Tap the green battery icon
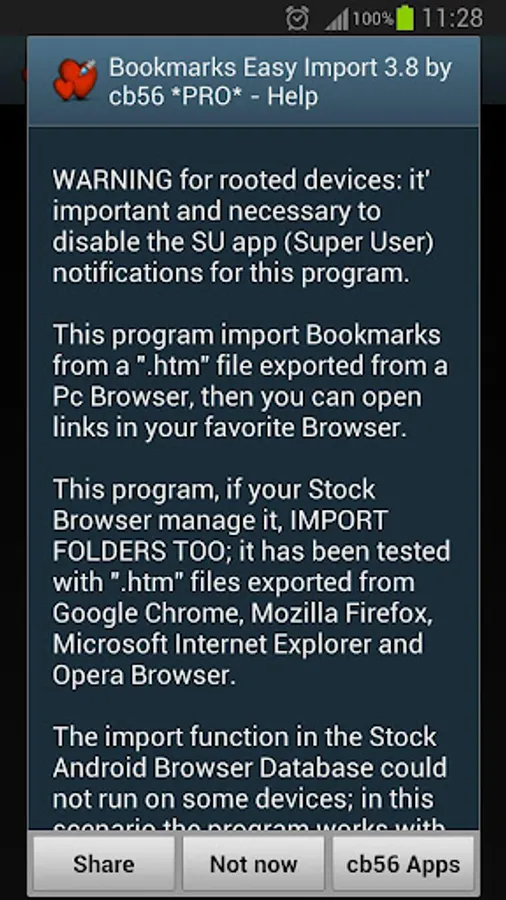 pyautogui.click(x=404, y=18)
